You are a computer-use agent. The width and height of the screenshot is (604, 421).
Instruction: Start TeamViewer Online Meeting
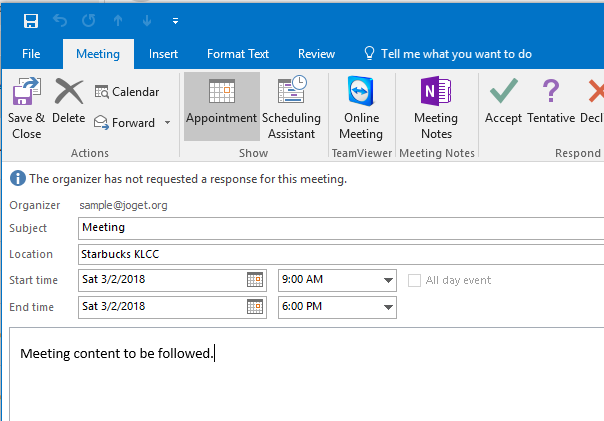[361, 108]
